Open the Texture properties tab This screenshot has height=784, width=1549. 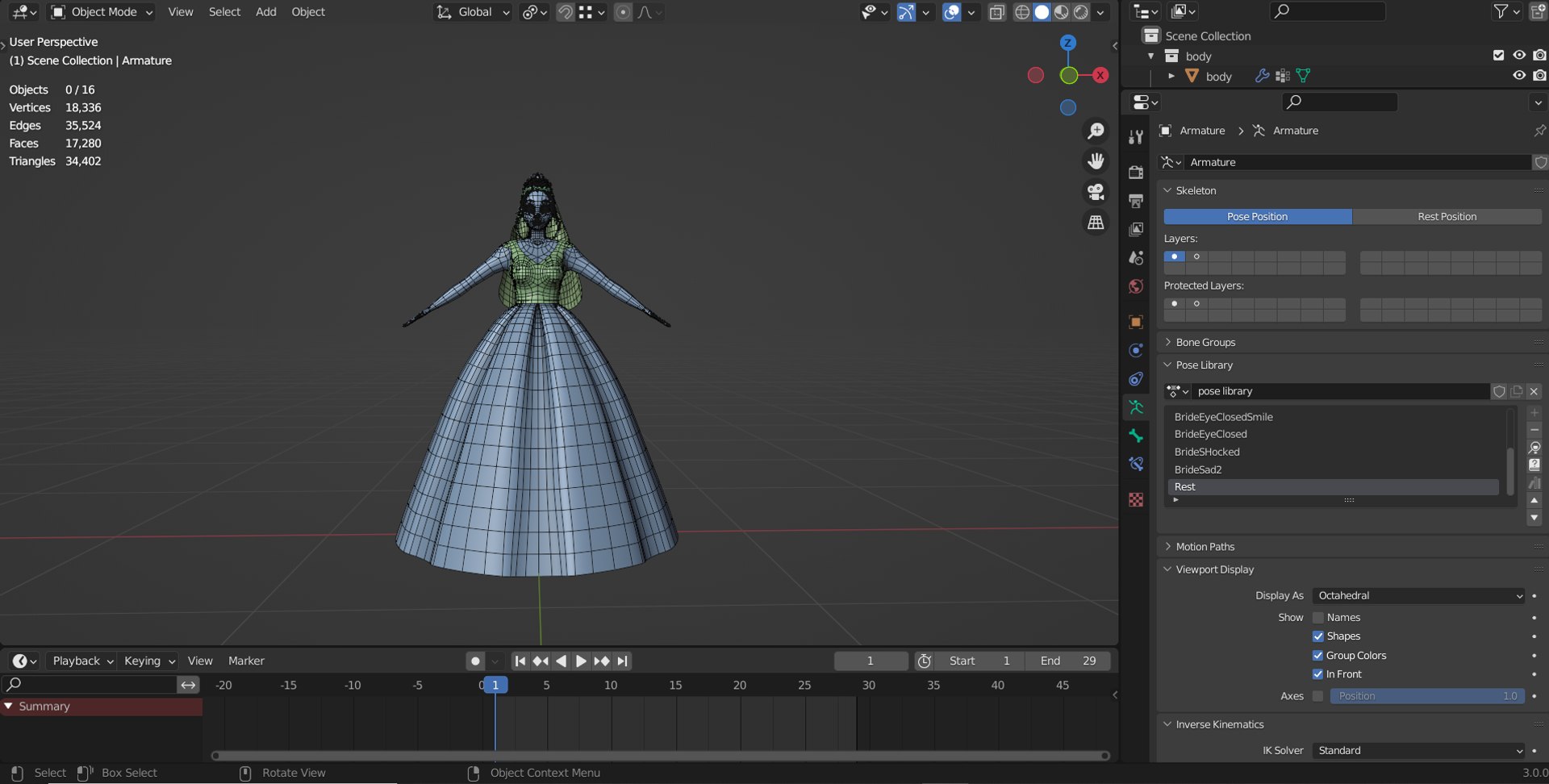point(1136,500)
